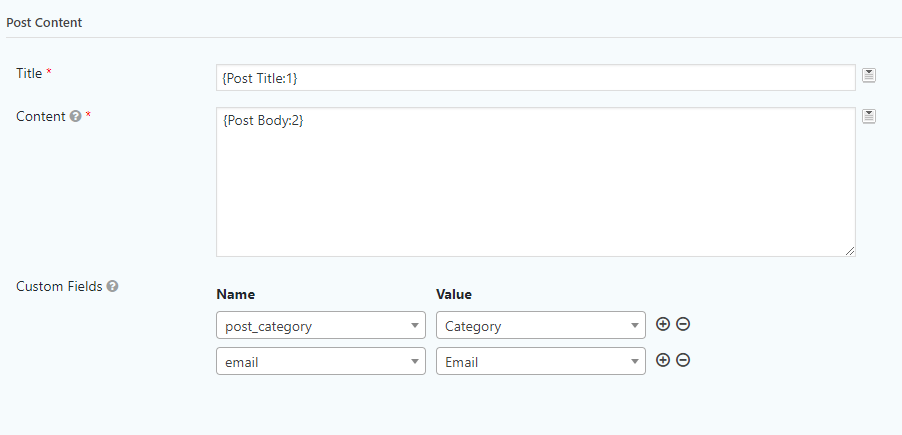Image resolution: width=902 pixels, height=435 pixels.
Task: Click the Title field label
Action: [x=29, y=74]
